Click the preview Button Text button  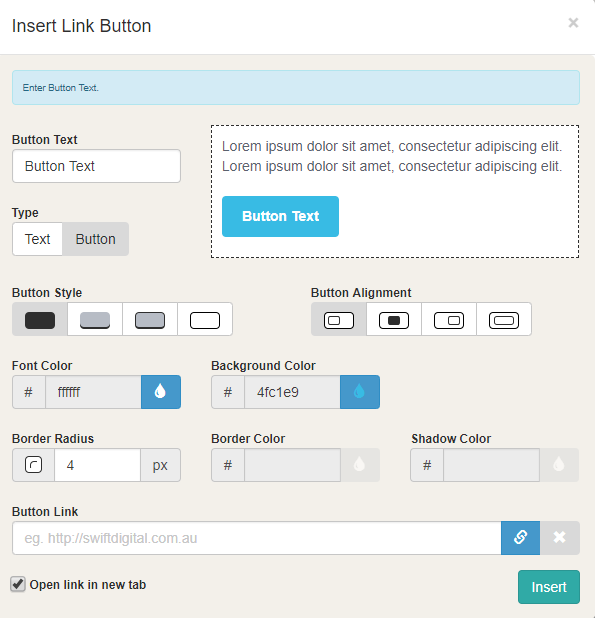click(x=280, y=216)
